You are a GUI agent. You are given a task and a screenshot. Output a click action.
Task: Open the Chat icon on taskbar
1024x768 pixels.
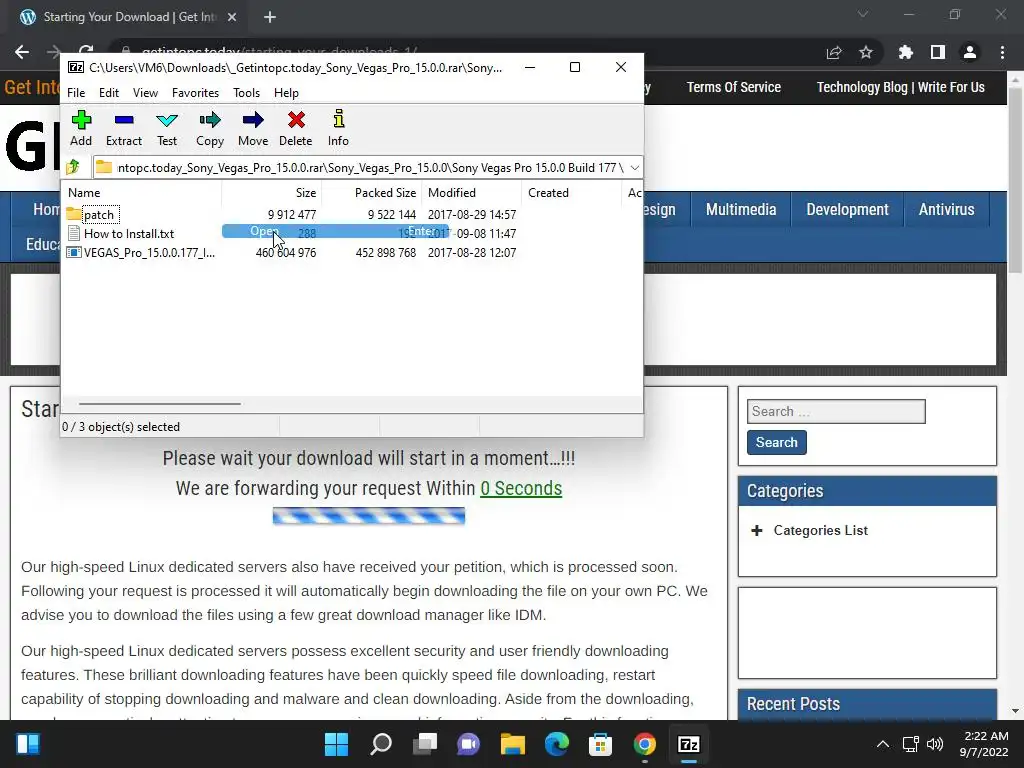pos(468,744)
